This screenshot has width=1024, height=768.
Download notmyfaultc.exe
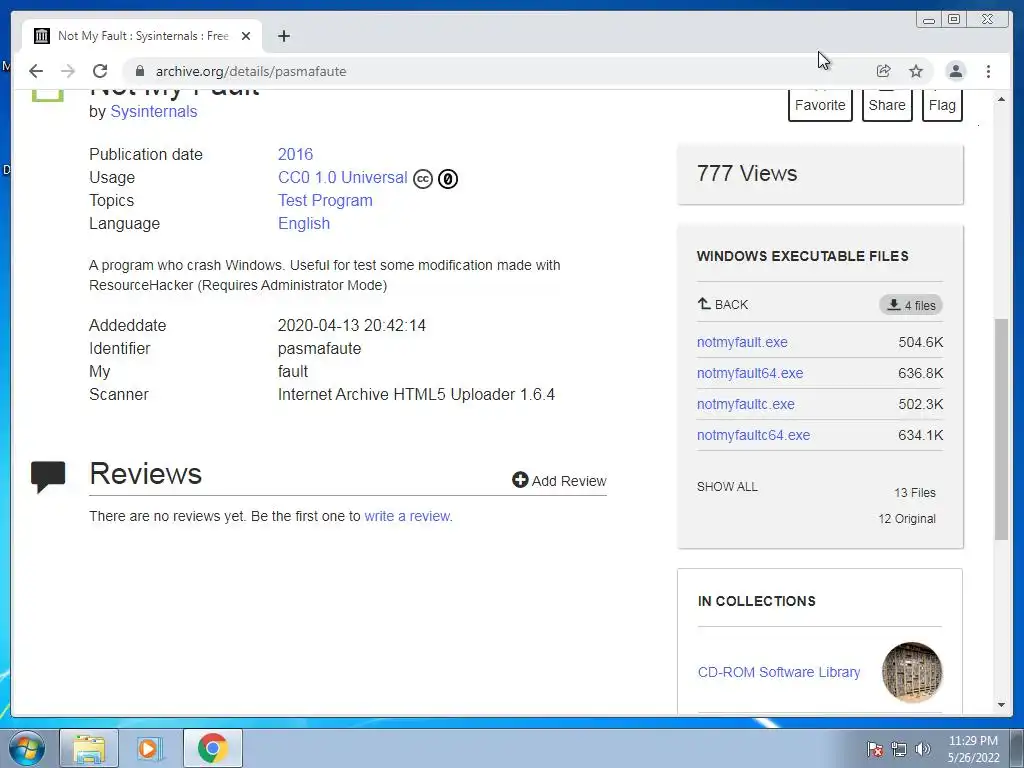(746, 404)
